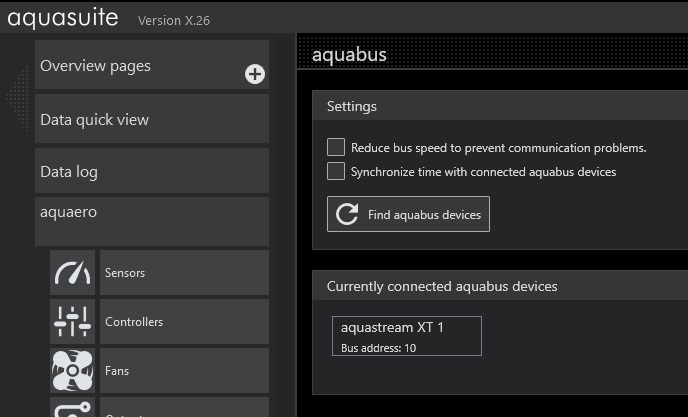Click the plus icon on Overview pages
Screen dimensions: 688x417
[x=255, y=74]
